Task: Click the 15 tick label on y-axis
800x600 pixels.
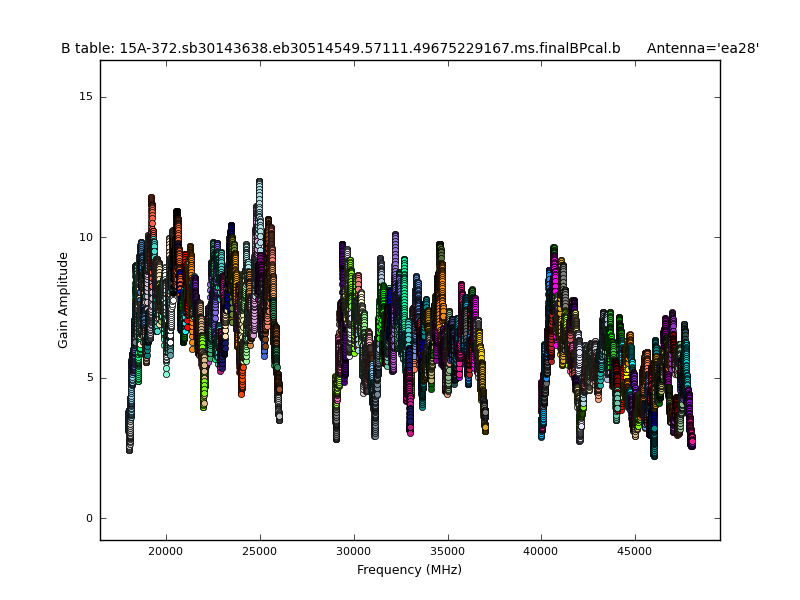Action: (x=85, y=97)
